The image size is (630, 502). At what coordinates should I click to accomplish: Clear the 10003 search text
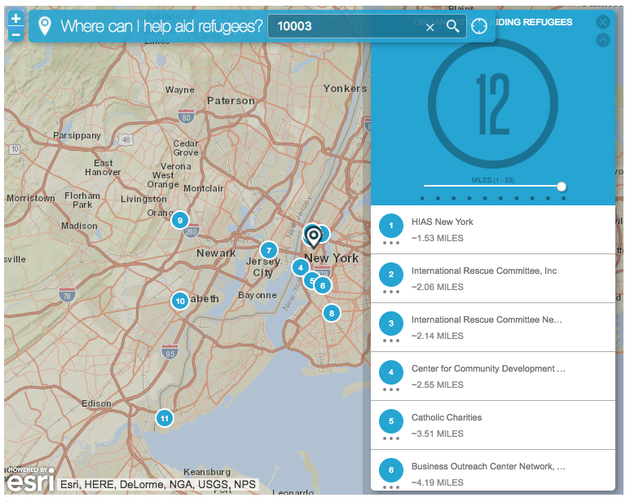[x=430, y=27]
